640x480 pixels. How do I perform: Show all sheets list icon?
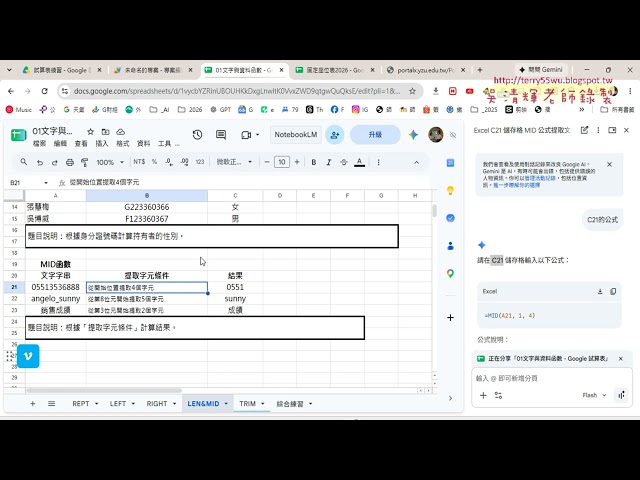(x=51, y=404)
